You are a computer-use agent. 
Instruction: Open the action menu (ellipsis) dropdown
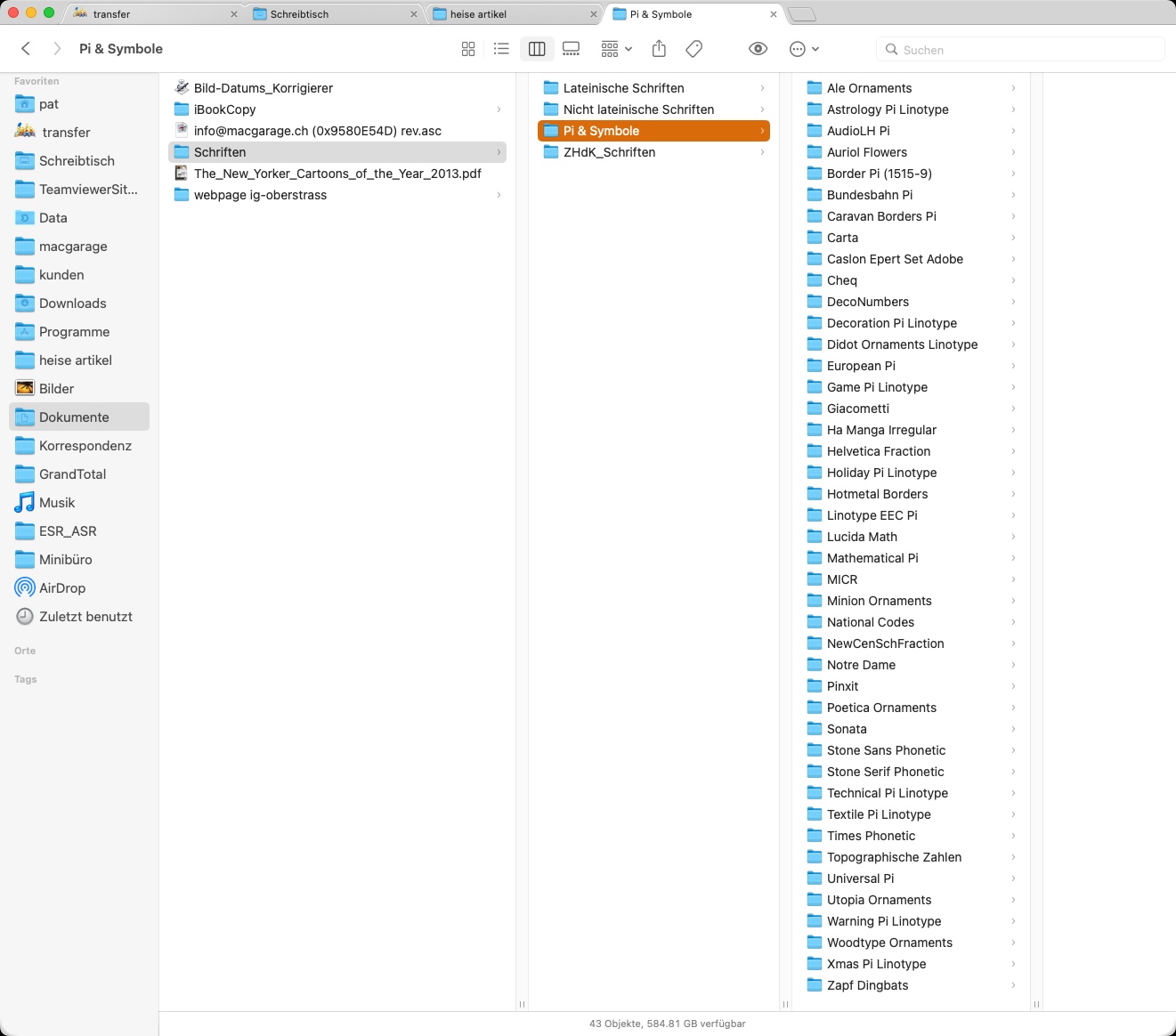pyautogui.click(x=804, y=49)
